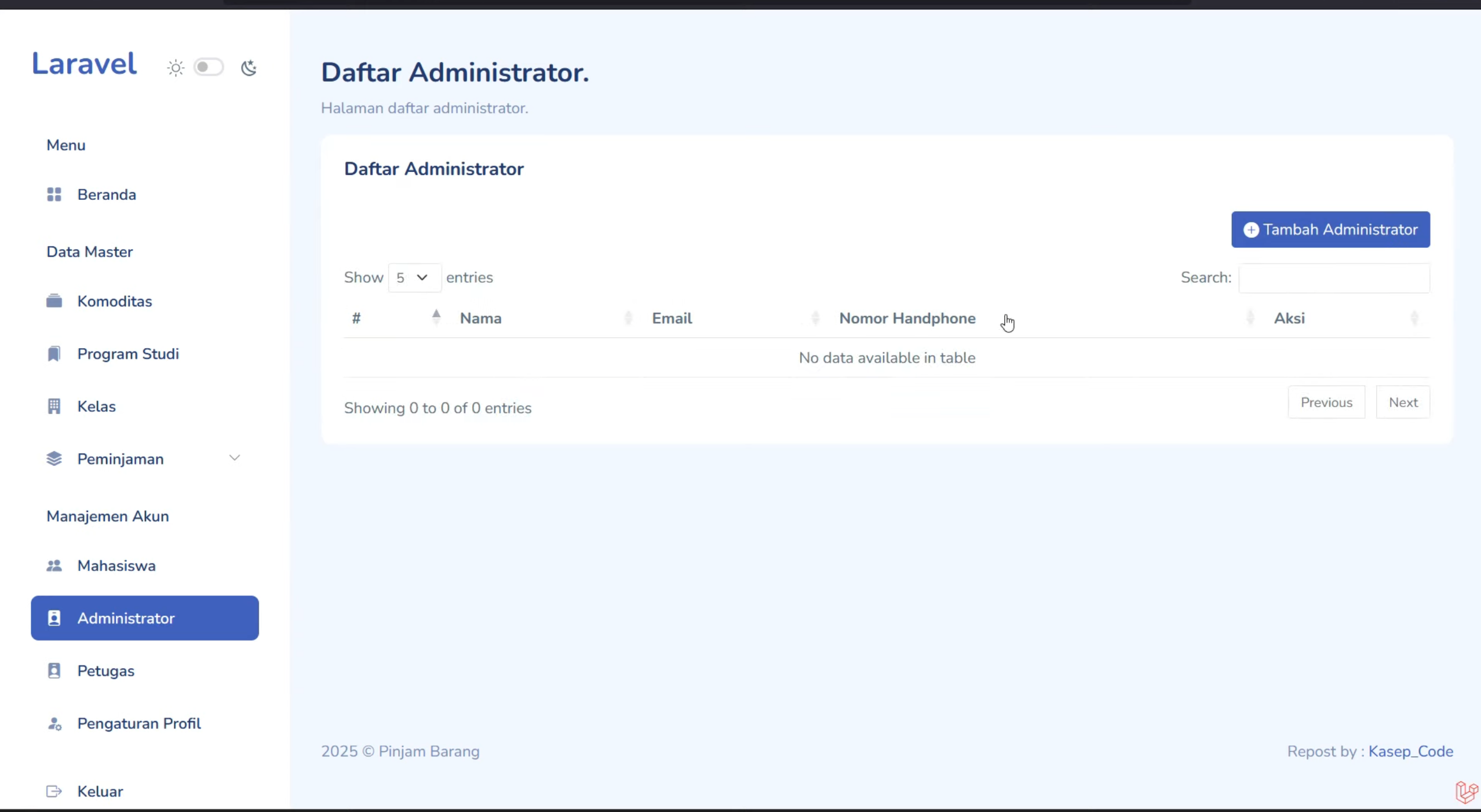Open the Program Studi menu item
Viewport: 1481px width, 812px height.
pos(145,354)
